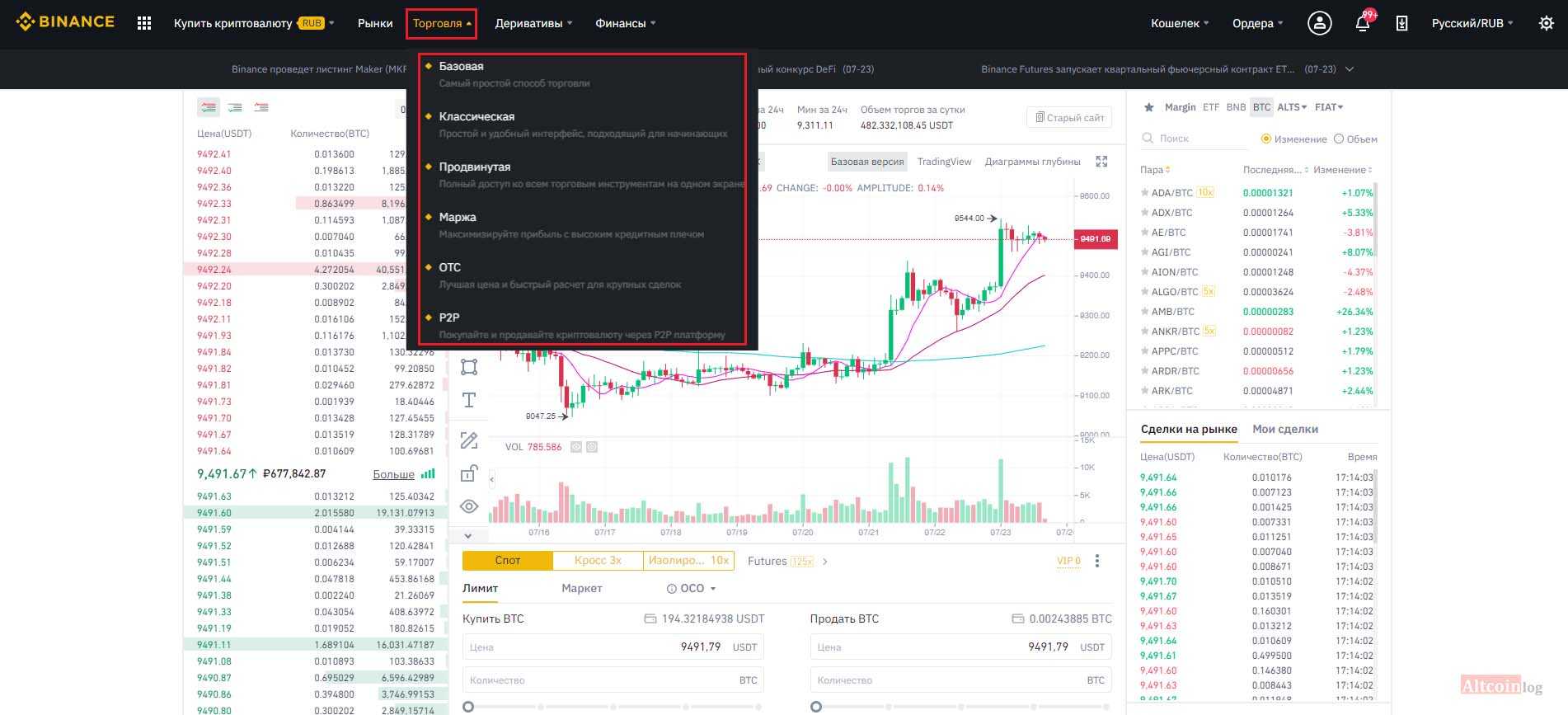Open the settings gear icon

(x=1546, y=23)
